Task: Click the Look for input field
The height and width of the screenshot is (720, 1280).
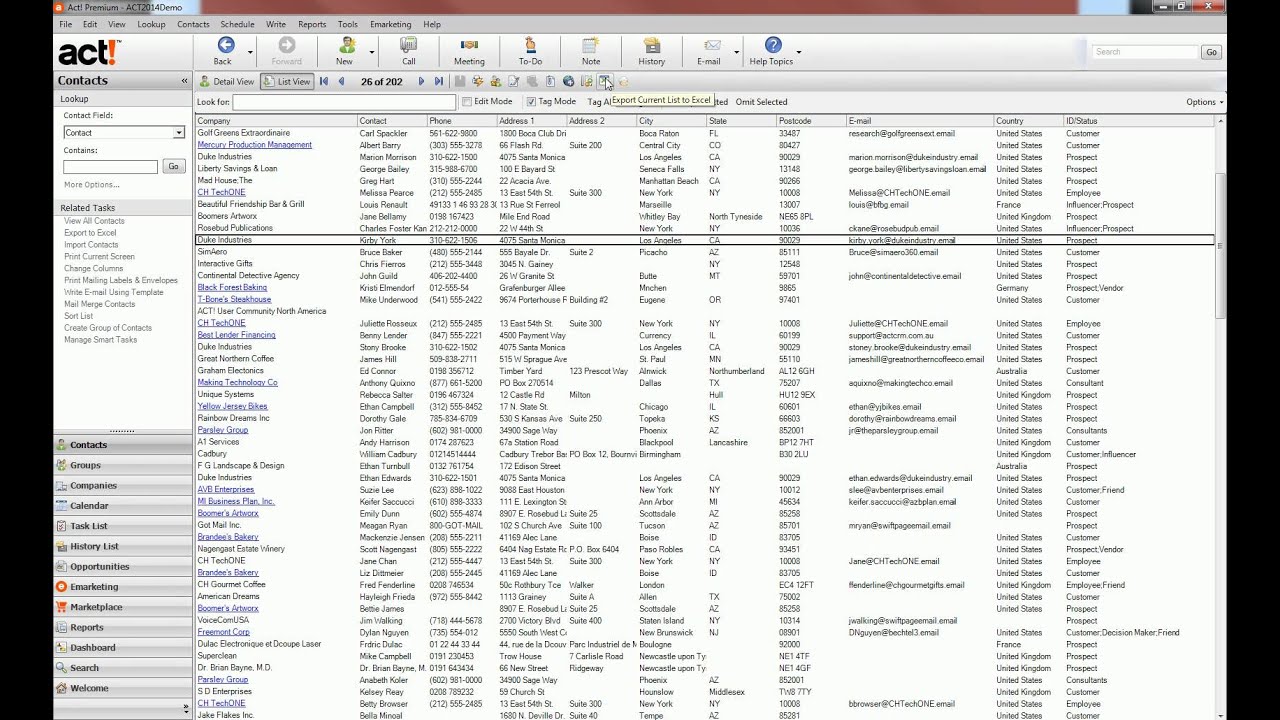Action: 344,102
